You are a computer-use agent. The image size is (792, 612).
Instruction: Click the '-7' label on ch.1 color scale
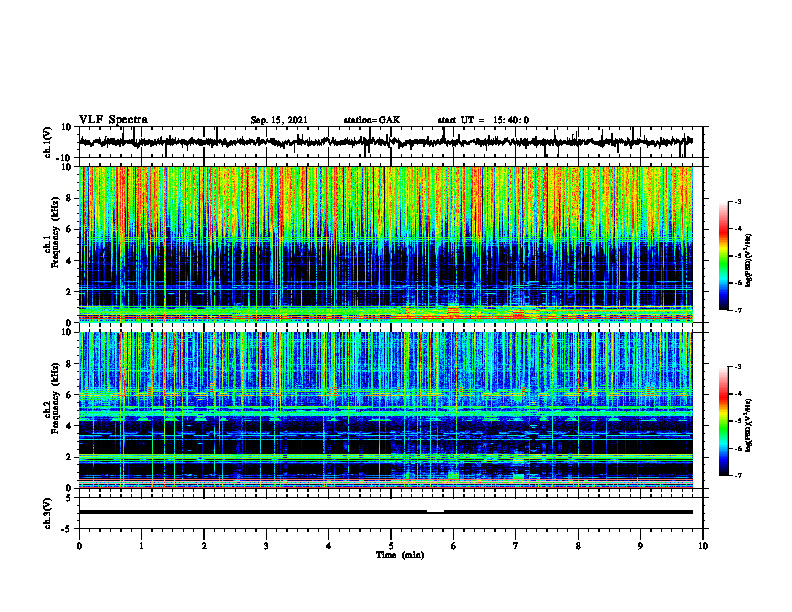(x=737, y=310)
